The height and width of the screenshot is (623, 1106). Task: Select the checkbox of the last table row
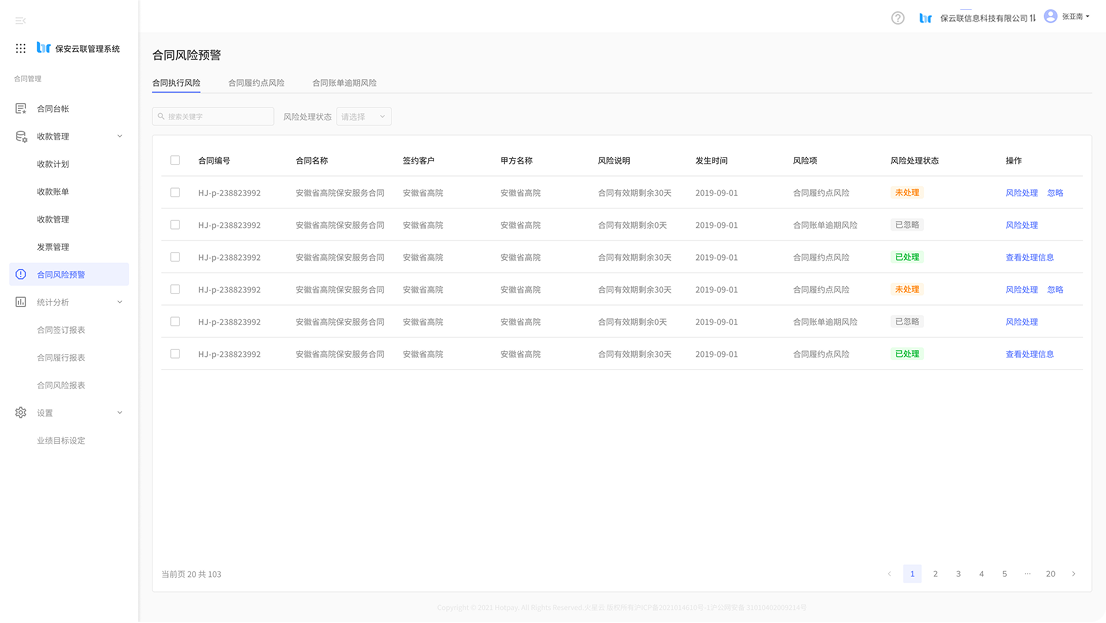175,353
